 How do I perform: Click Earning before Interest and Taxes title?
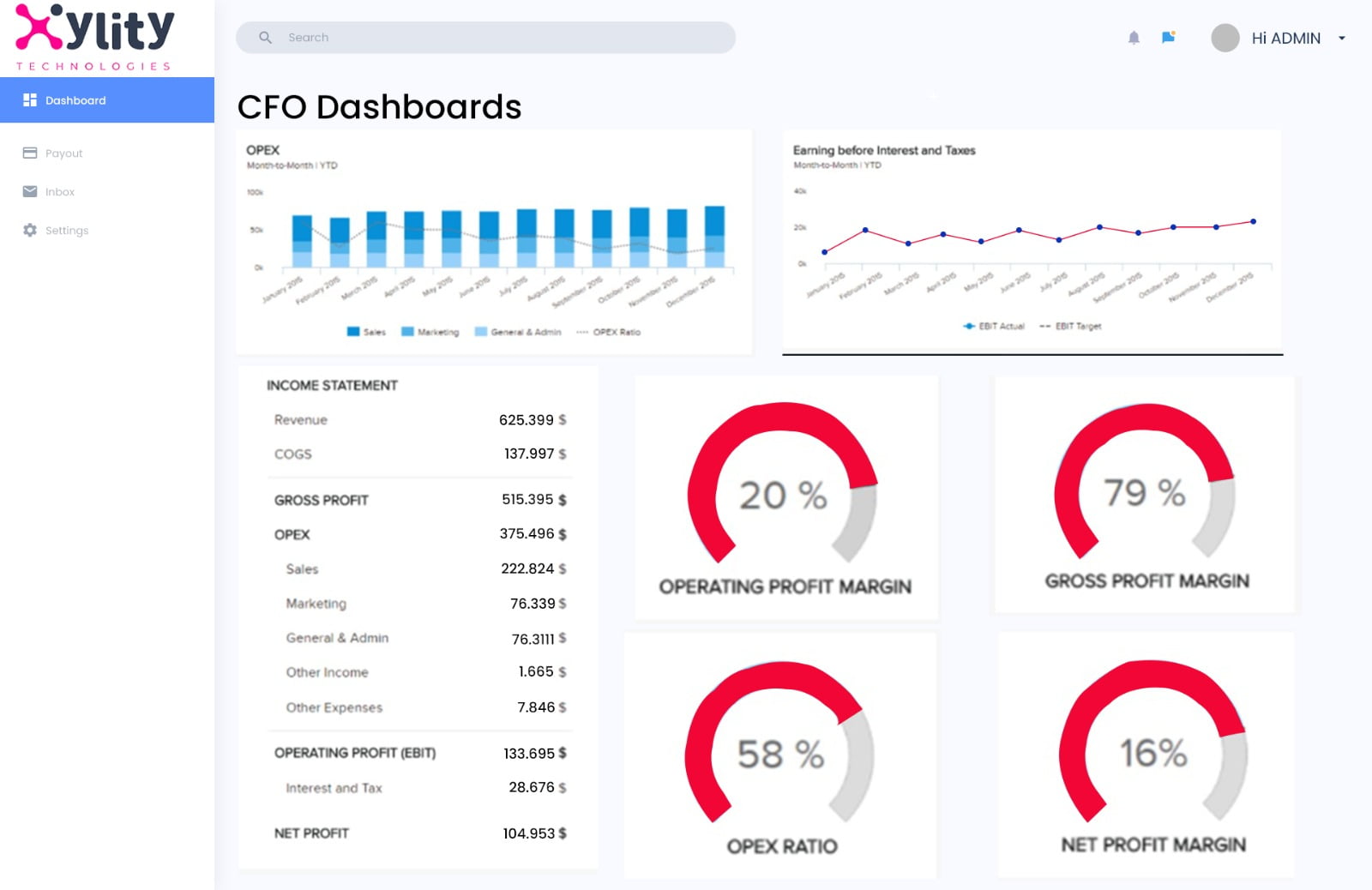[x=884, y=150]
